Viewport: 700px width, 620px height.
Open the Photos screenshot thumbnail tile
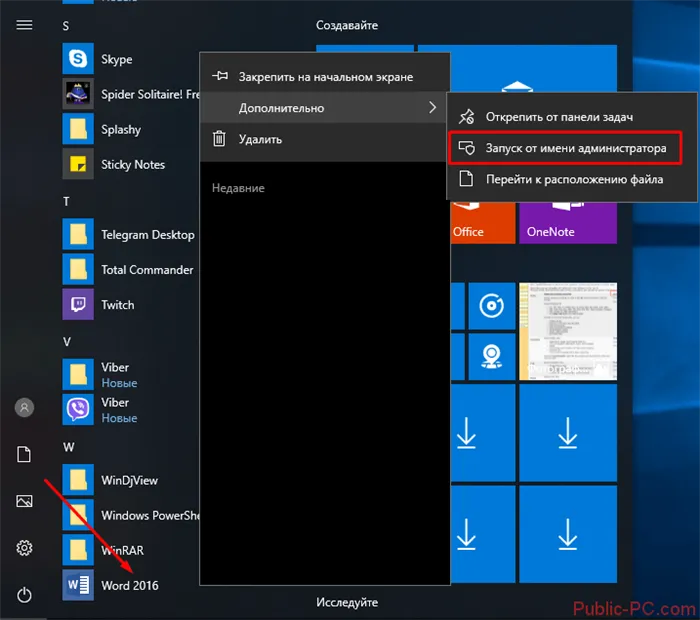[568, 331]
